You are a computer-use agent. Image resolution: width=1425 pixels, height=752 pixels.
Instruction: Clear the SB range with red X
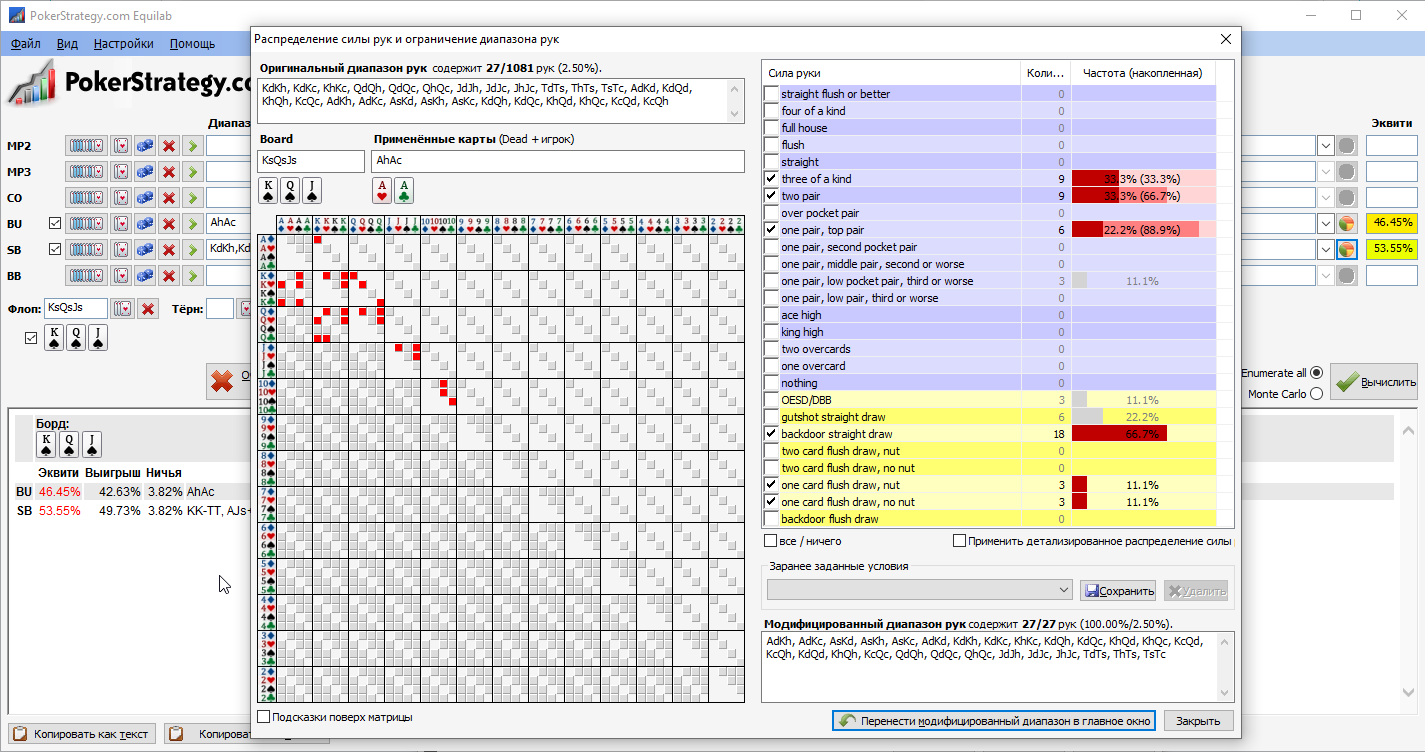[169, 249]
